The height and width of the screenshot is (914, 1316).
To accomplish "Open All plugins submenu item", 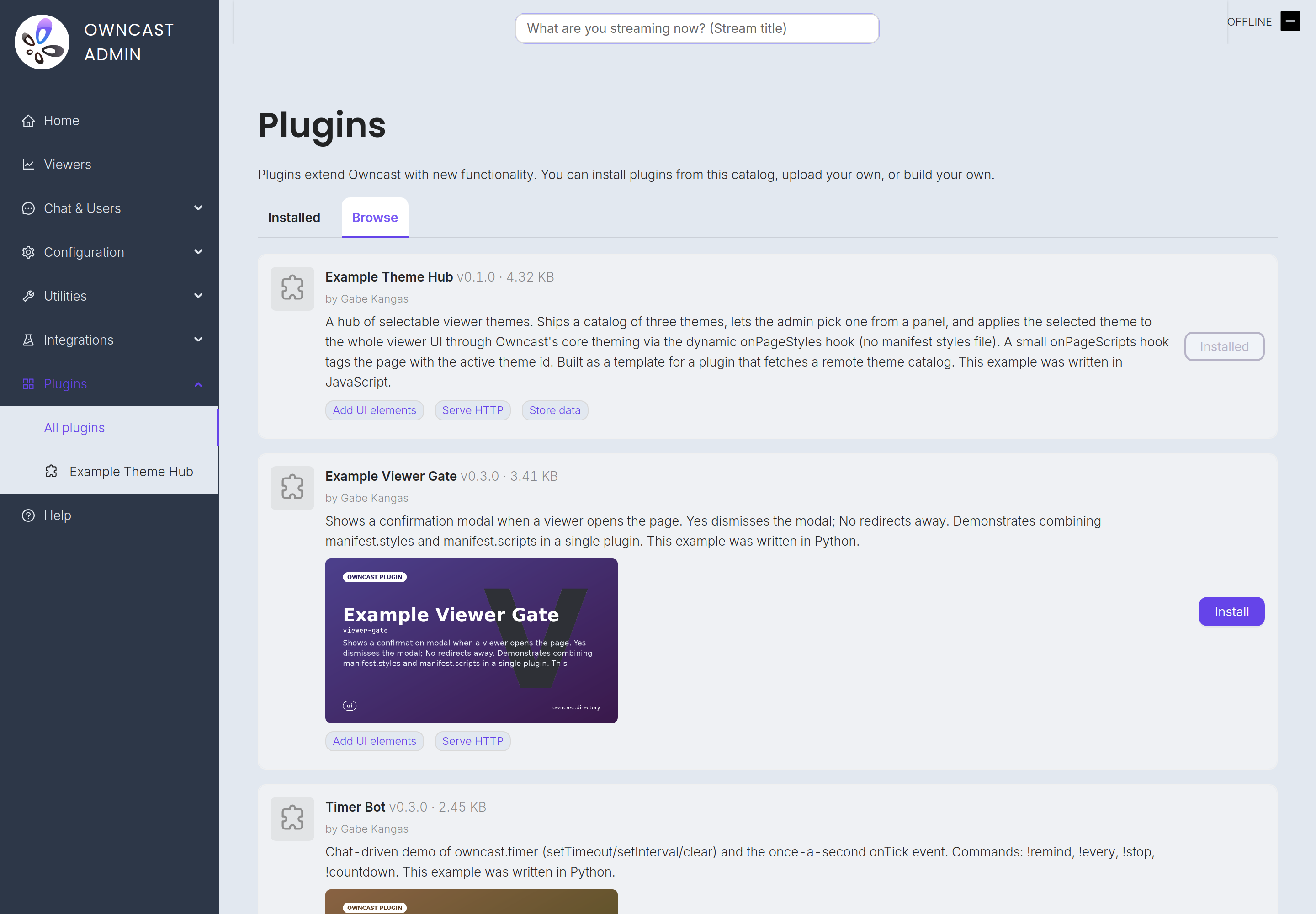I will (x=109, y=428).
